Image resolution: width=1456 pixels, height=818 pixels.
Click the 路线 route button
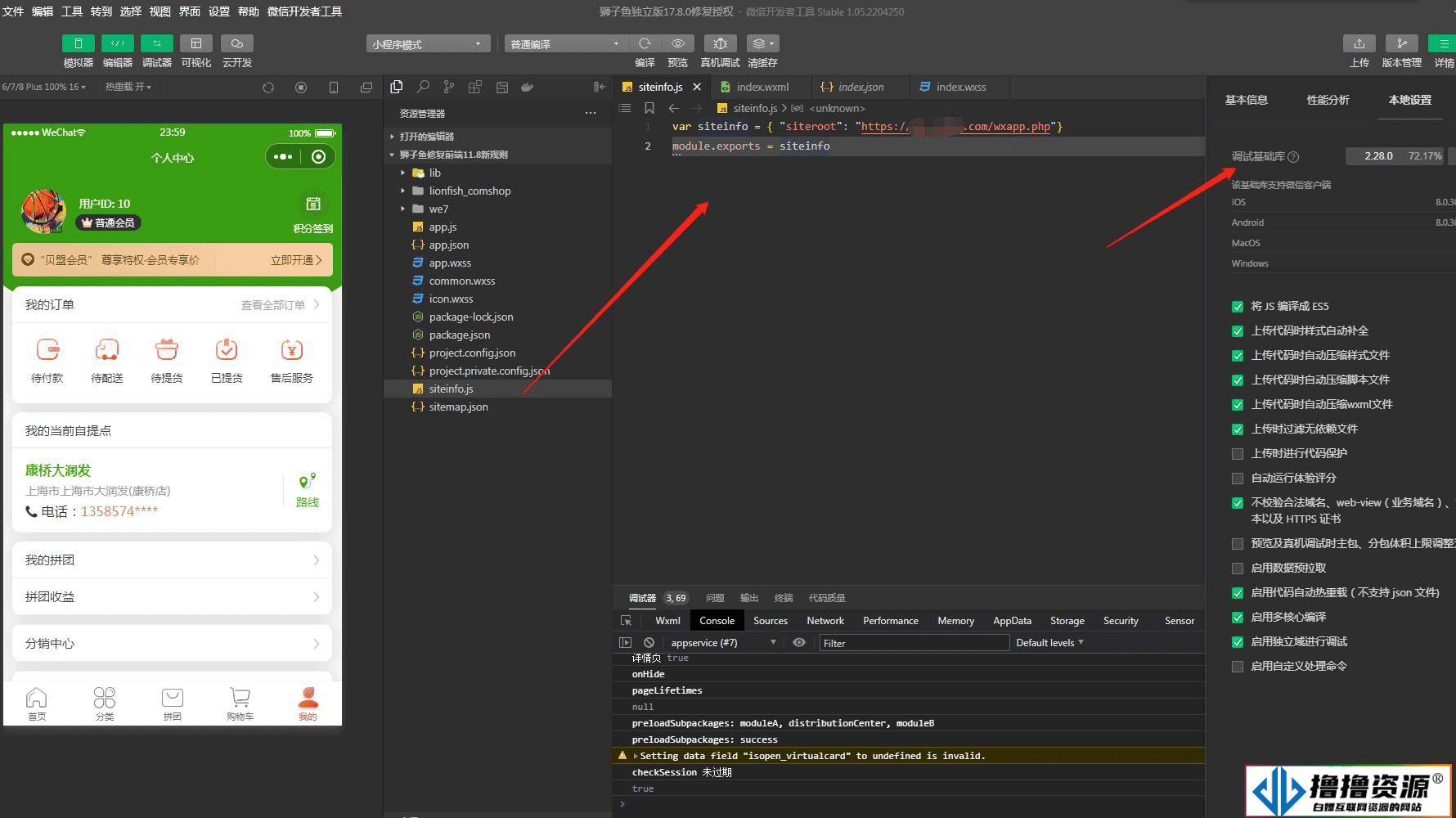click(308, 491)
